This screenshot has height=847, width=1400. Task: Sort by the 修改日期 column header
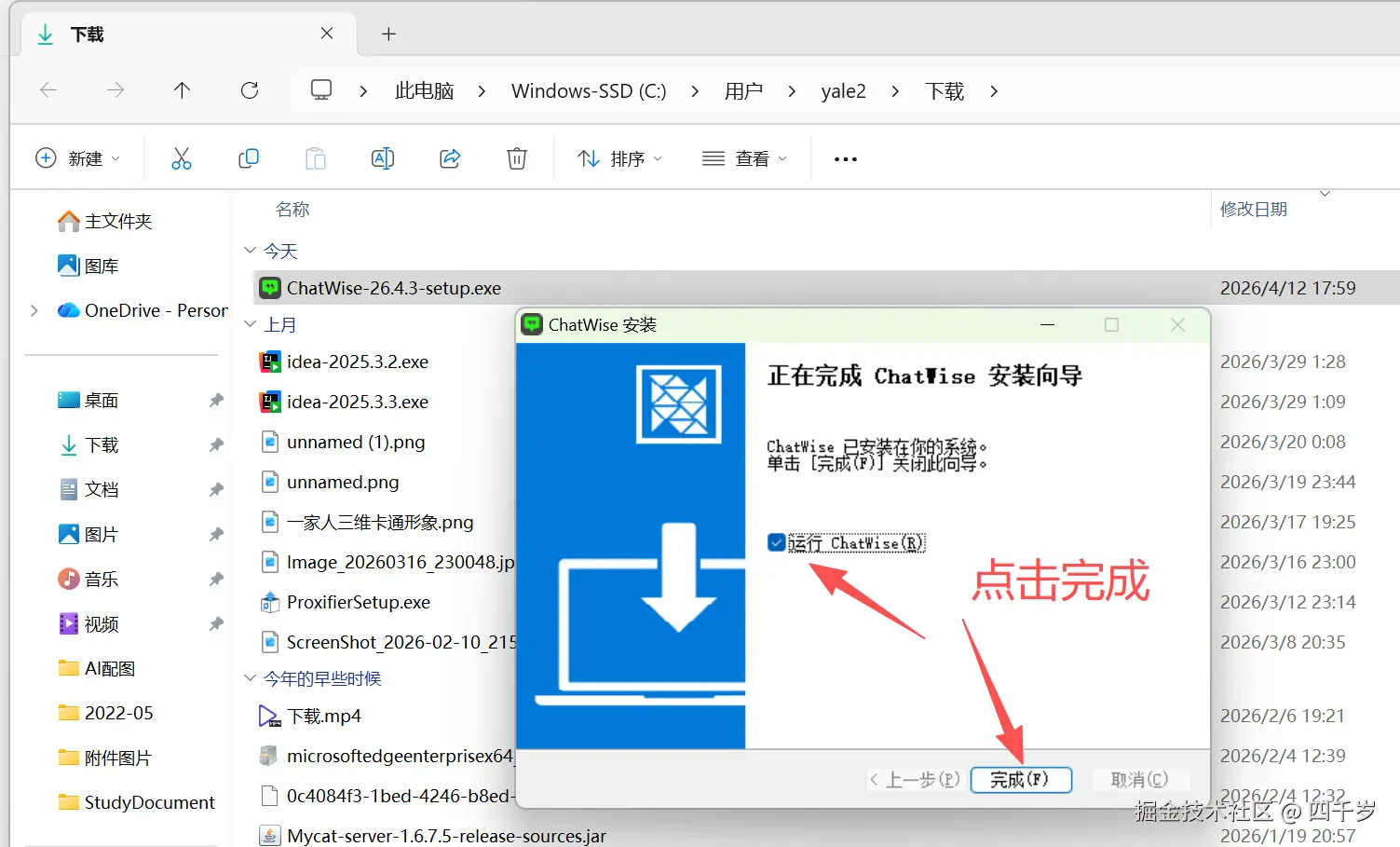1254,210
